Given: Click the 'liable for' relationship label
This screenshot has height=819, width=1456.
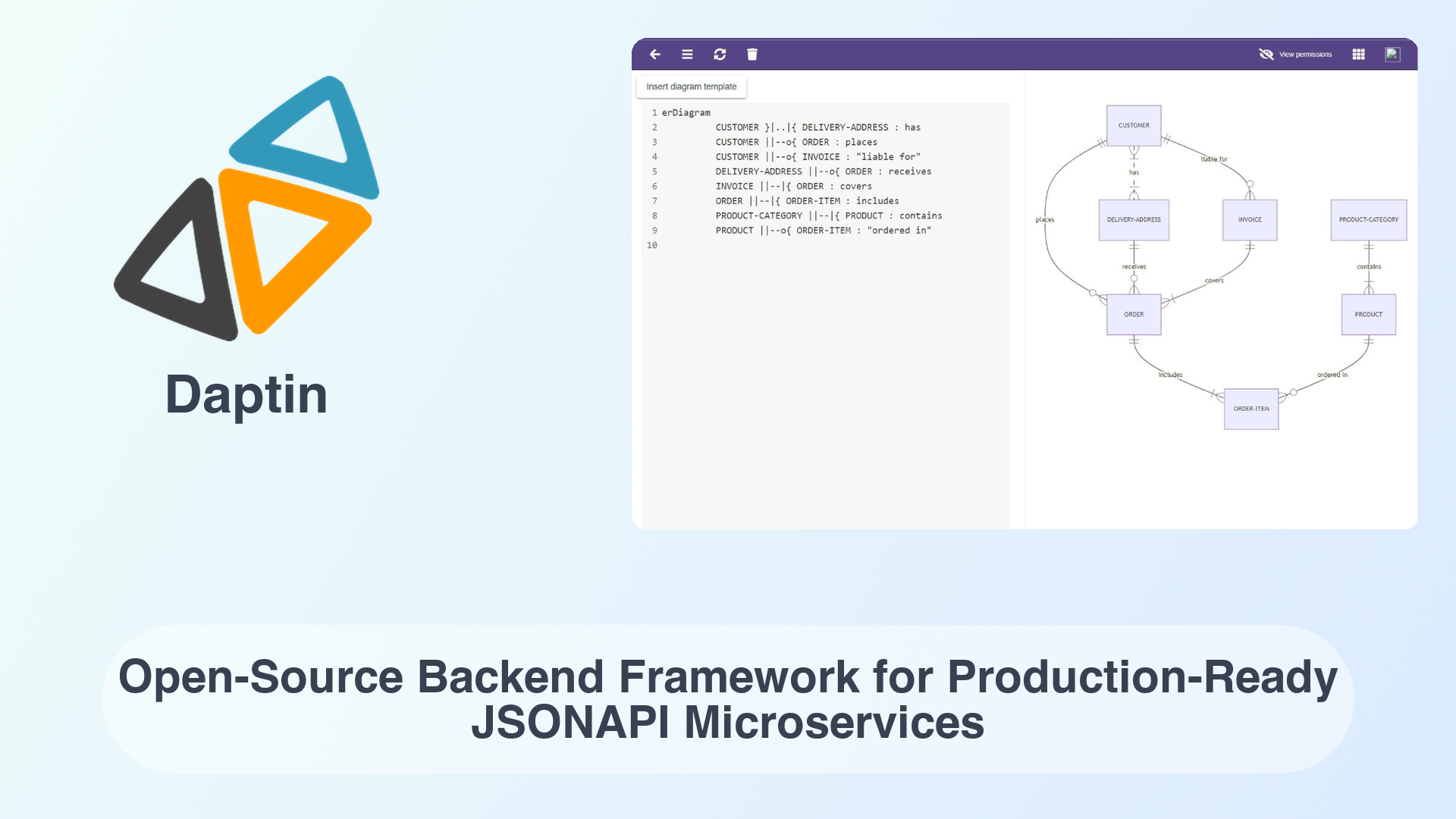Looking at the screenshot, I should [1214, 159].
